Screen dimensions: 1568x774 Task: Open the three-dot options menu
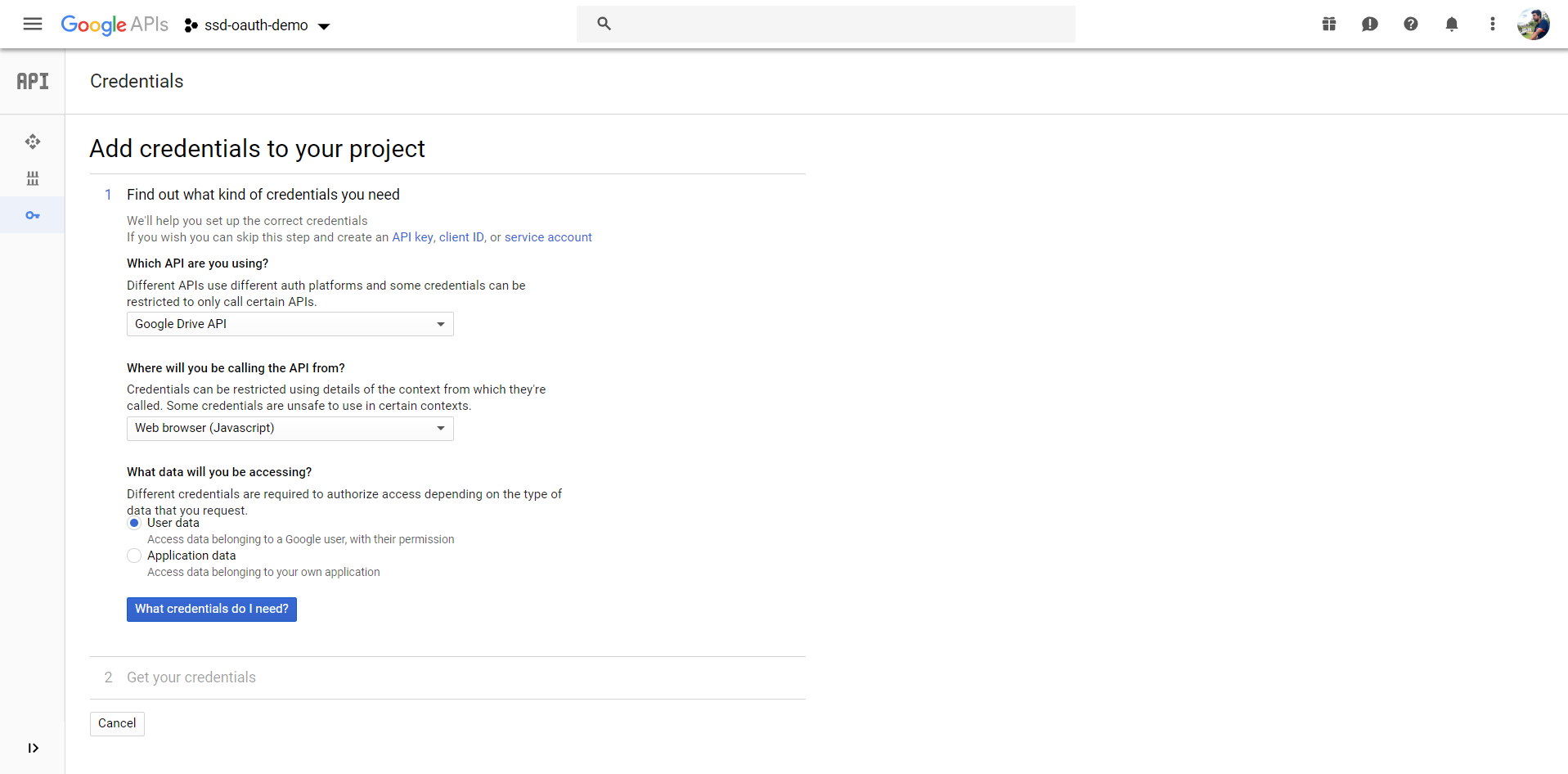pyautogui.click(x=1492, y=25)
